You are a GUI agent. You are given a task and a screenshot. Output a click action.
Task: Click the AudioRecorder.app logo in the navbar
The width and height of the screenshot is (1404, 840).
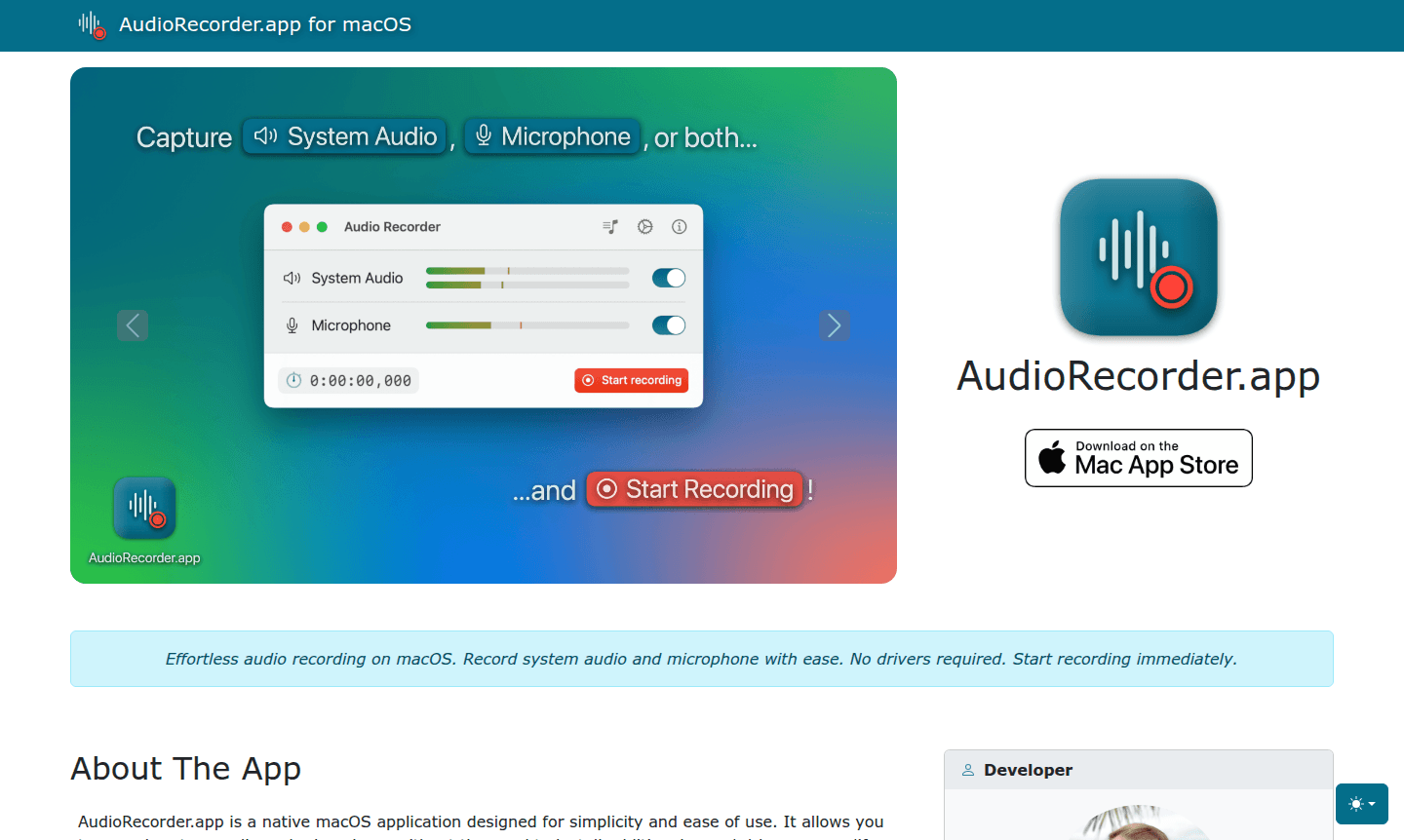point(92,25)
